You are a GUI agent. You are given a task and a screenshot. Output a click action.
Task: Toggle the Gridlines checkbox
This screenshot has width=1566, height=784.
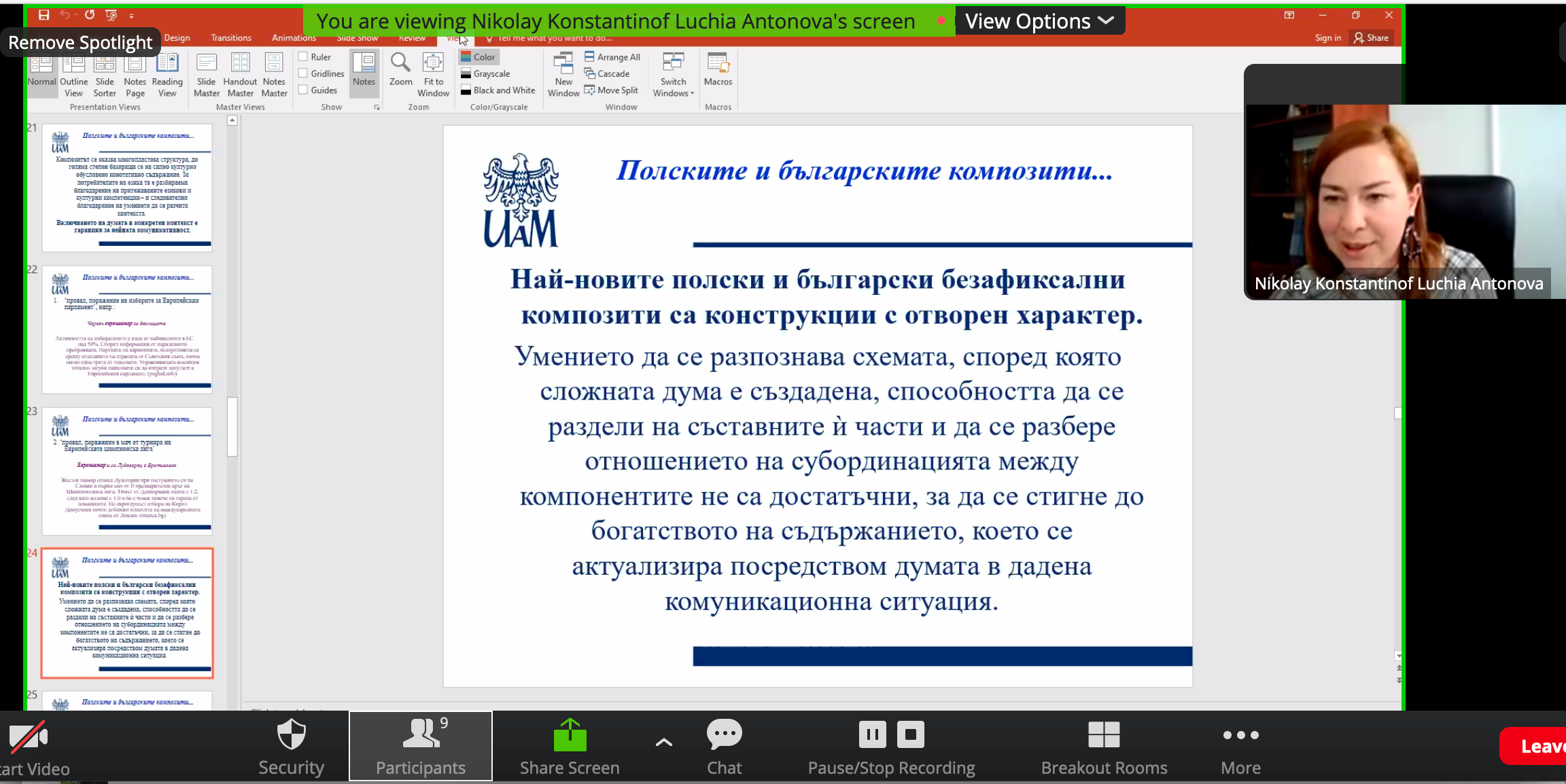tap(304, 73)
